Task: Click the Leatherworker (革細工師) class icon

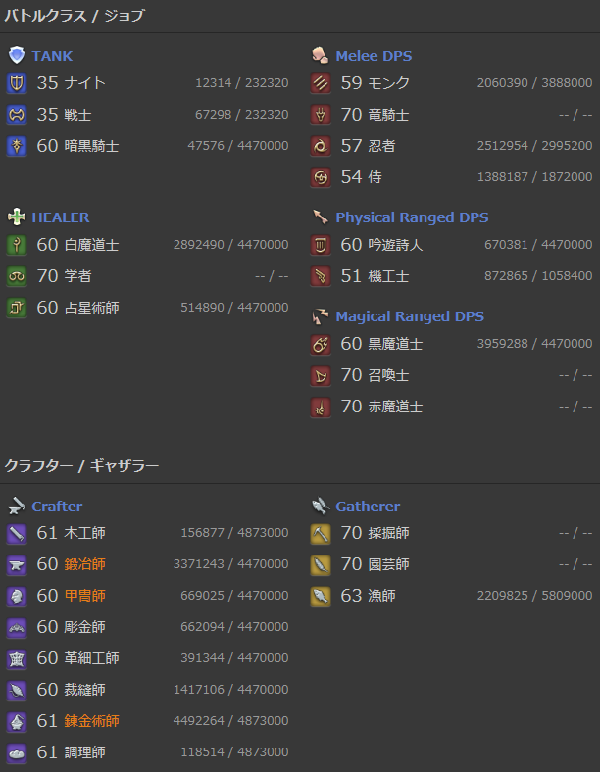Action: (17, 658)
